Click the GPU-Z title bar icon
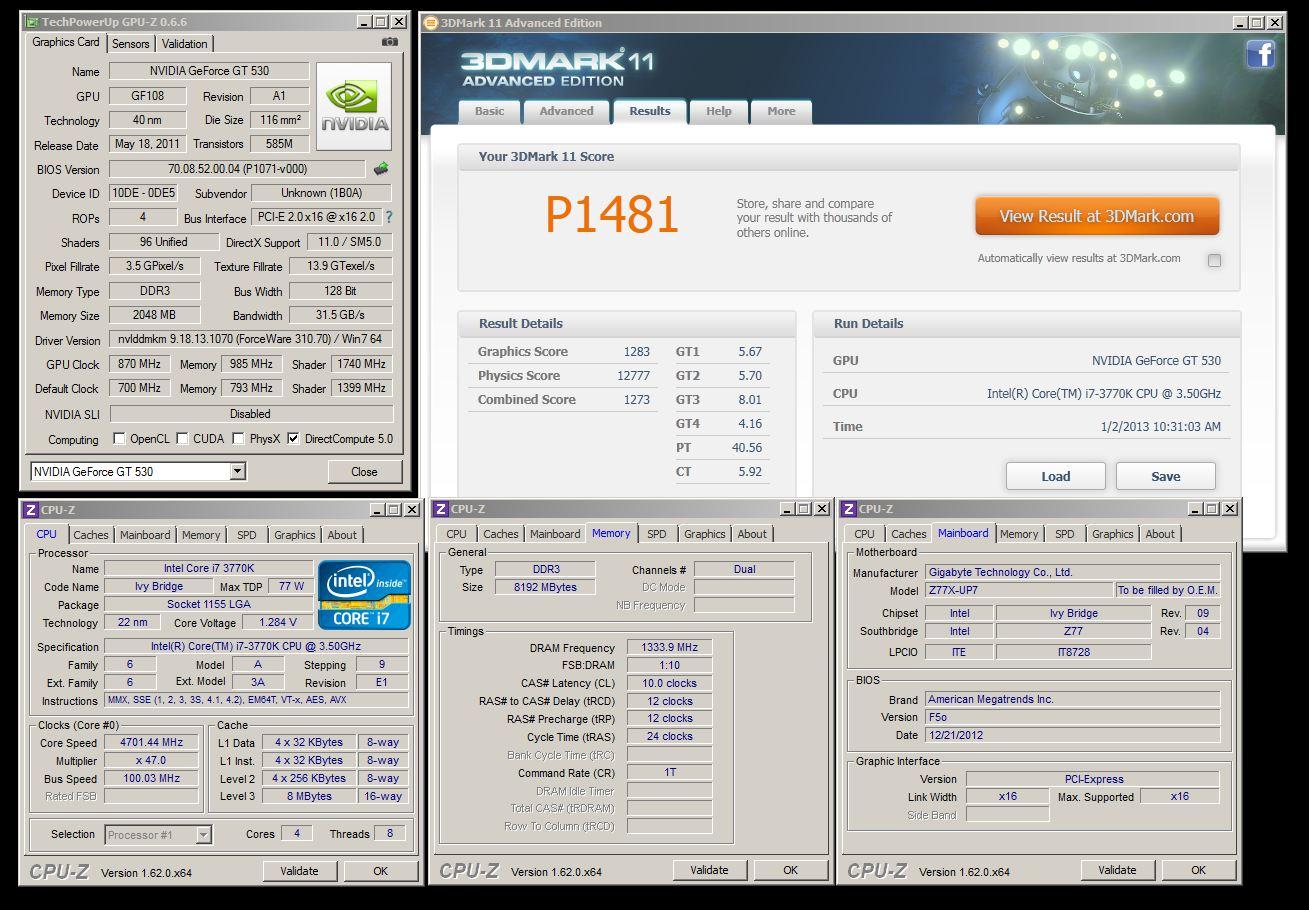The image size is (1309, 910). point(32,21)
